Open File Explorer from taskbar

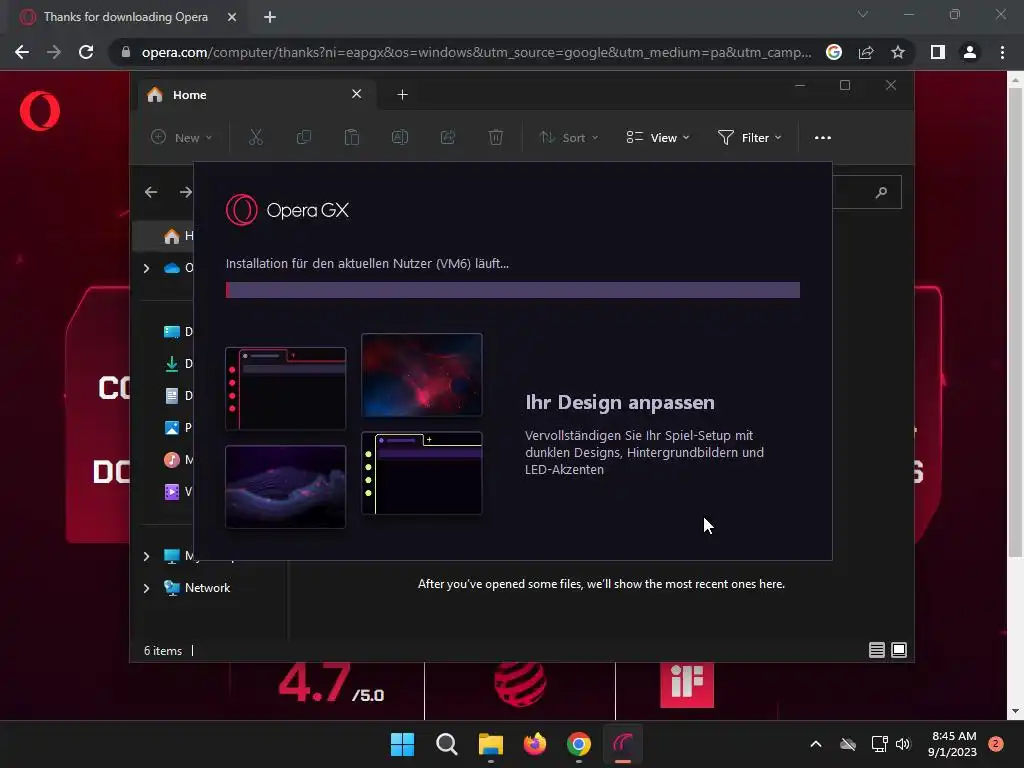point(490,744)
